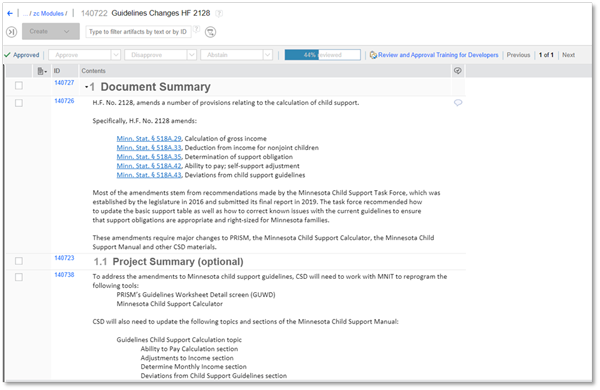The image size is (600, 390).
Task: Click the module ID 140722
Action: tap(94, 13)
